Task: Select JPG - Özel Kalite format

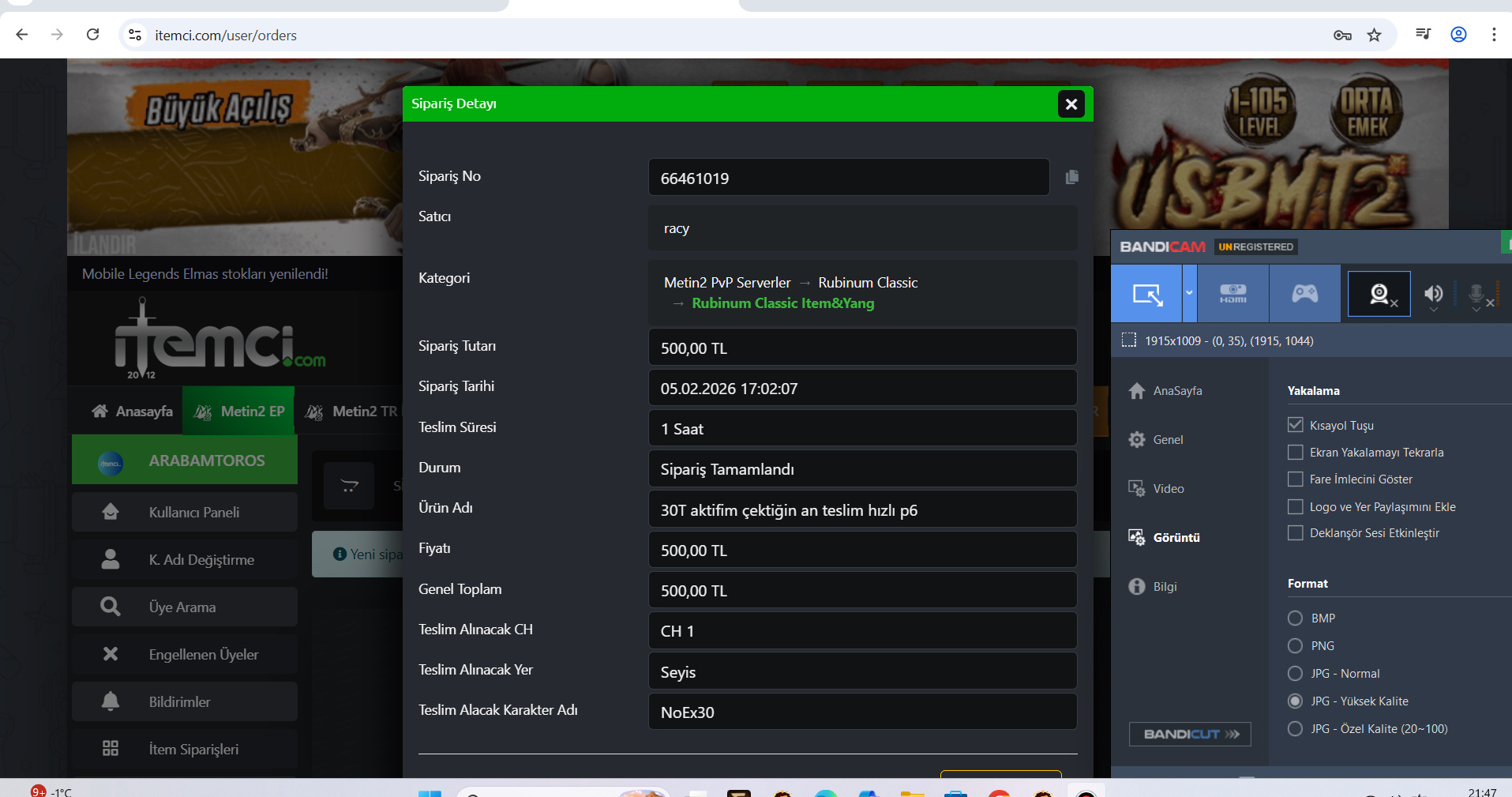Action: tap(1295, 728)
